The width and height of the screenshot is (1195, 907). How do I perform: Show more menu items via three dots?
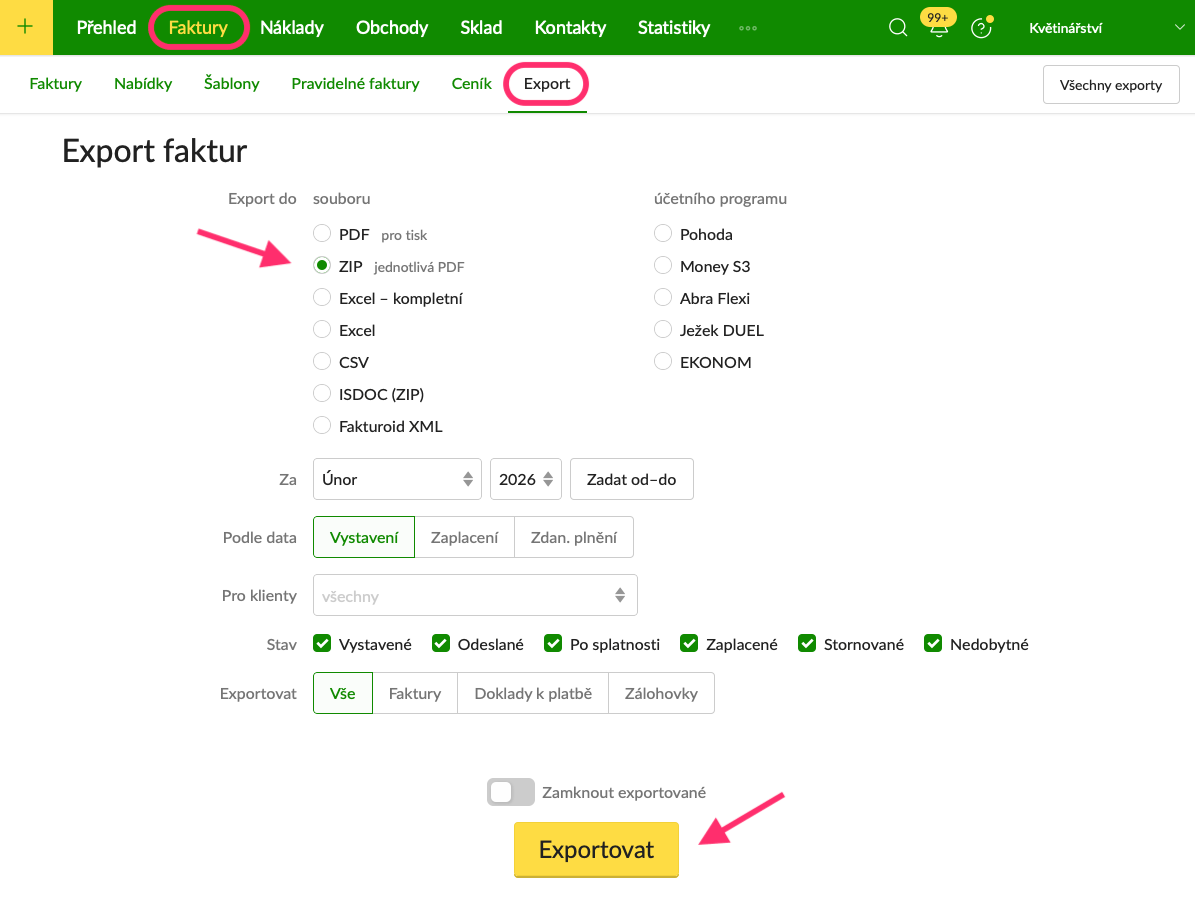coord(748,28)
